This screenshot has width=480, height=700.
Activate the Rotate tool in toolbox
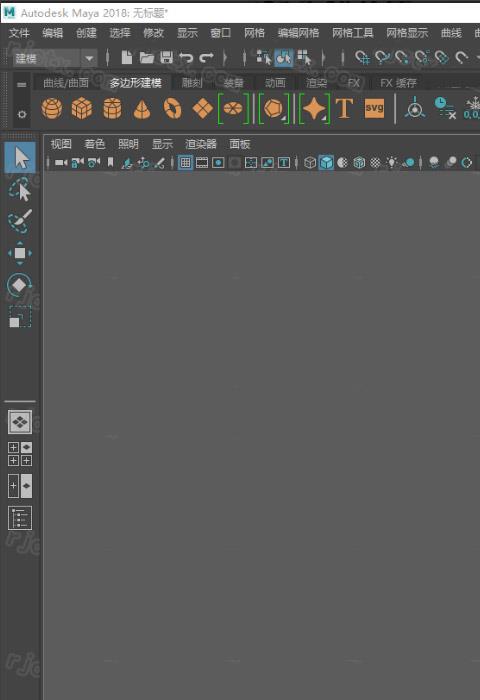click(x=20, y=285)
